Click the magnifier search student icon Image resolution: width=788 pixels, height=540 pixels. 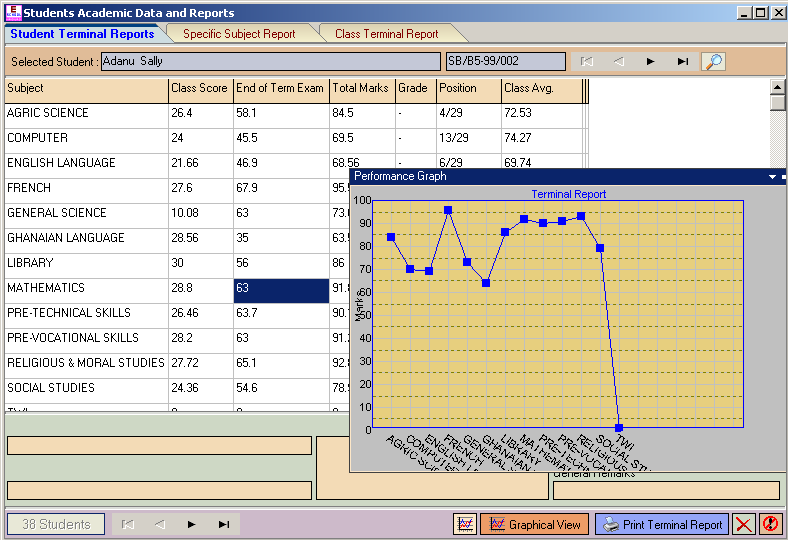(713, 61)
